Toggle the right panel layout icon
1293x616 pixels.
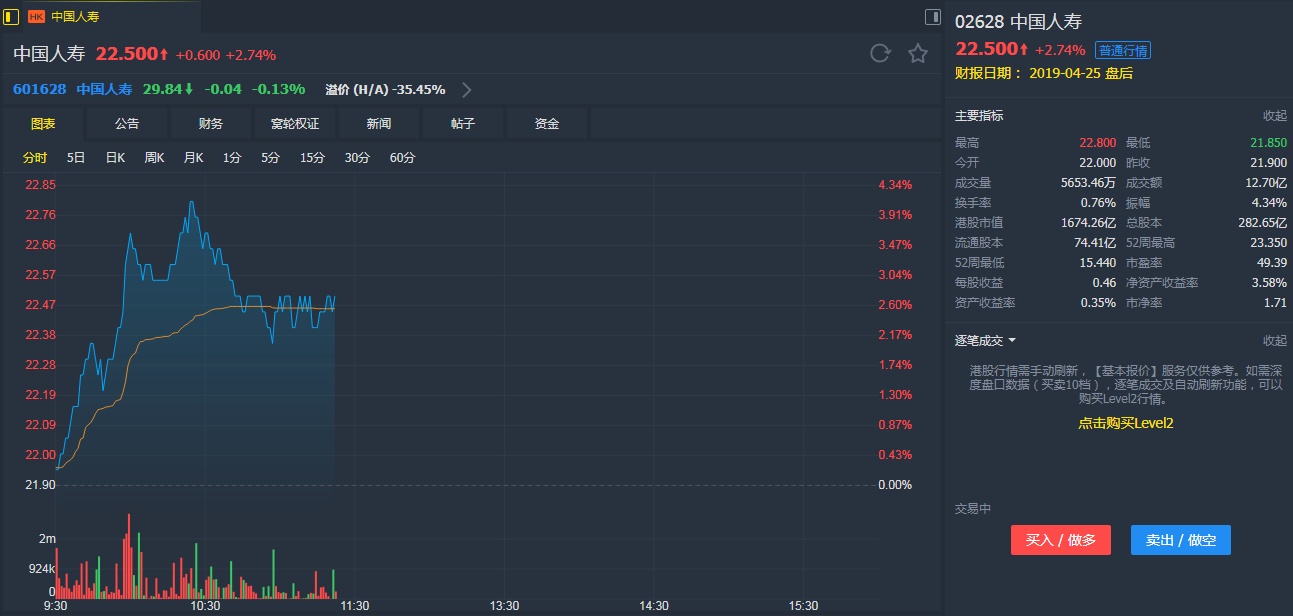tap(932, 16)
